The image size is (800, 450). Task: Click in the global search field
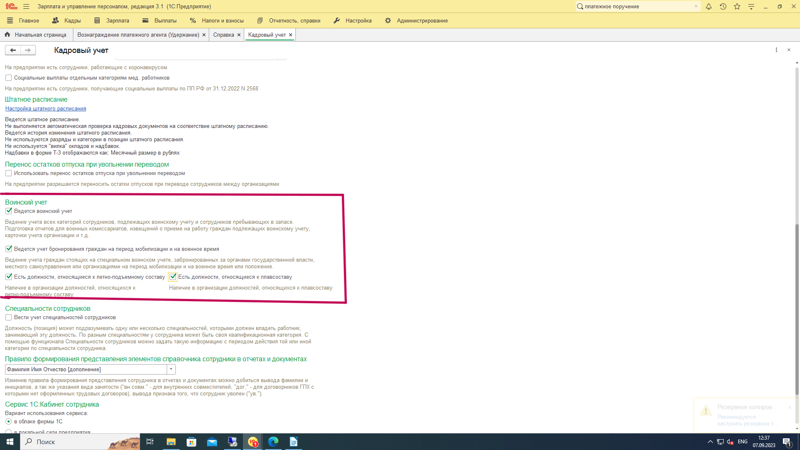pos(638,7)
